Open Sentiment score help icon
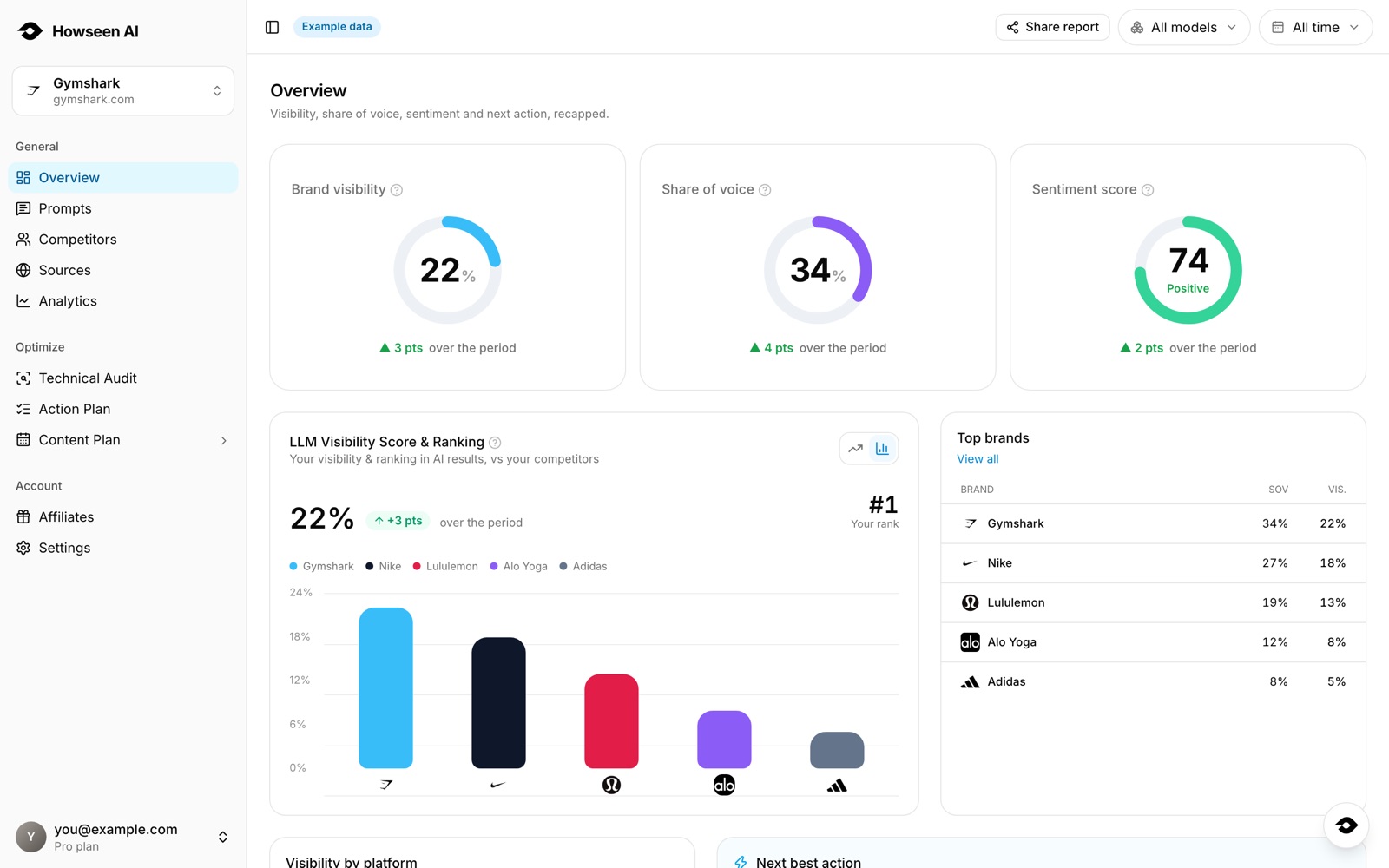Image resolution: width=1389 pixels, height=868 pixels. (x=1148, y=190)
